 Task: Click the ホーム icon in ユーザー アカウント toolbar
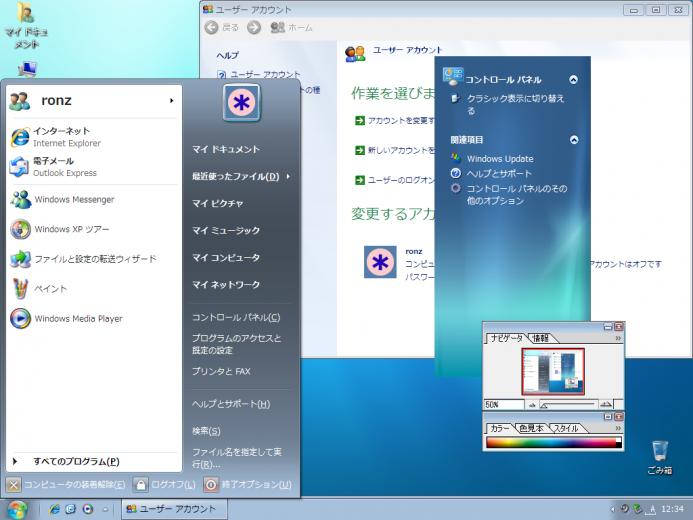point(278,27)
